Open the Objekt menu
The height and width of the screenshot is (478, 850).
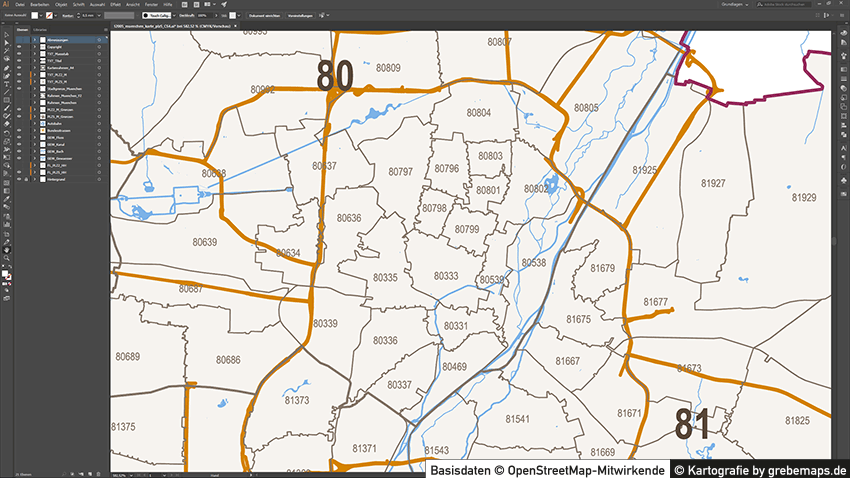point(64,4)
